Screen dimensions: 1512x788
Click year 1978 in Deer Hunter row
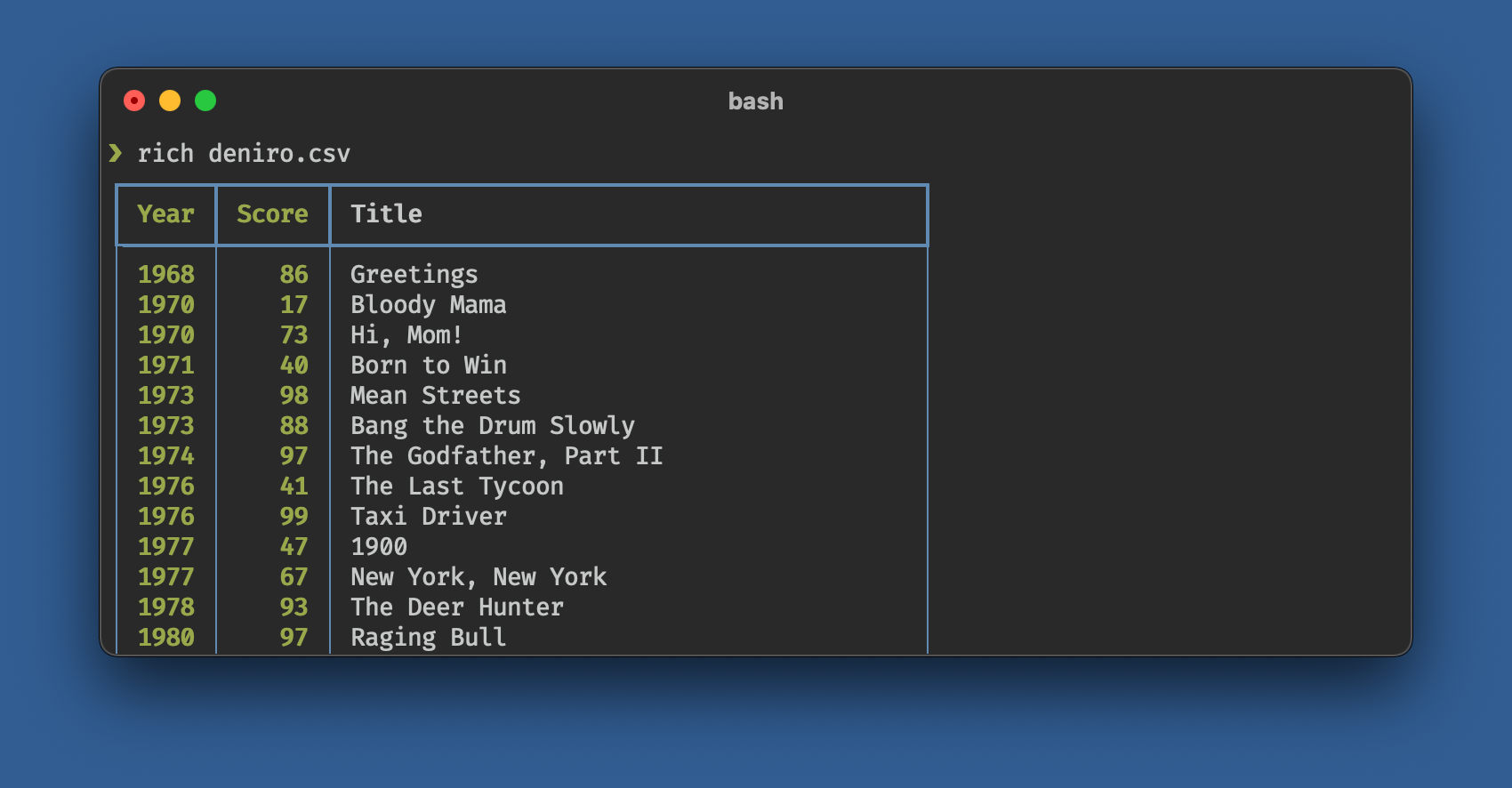(x=166, y=607)
